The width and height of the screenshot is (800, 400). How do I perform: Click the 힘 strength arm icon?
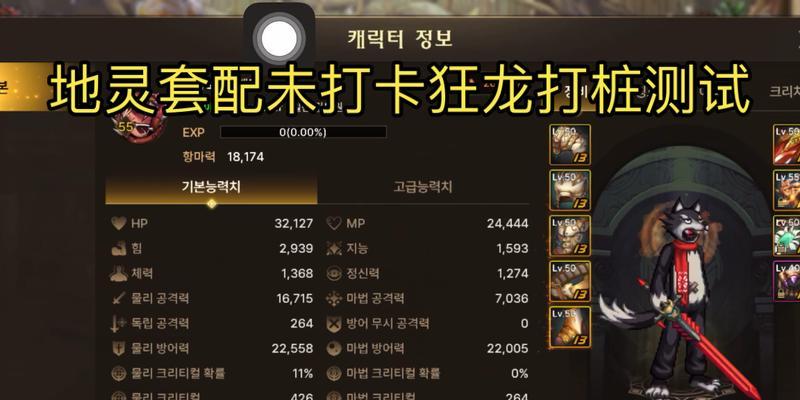[x=118, y=248]
